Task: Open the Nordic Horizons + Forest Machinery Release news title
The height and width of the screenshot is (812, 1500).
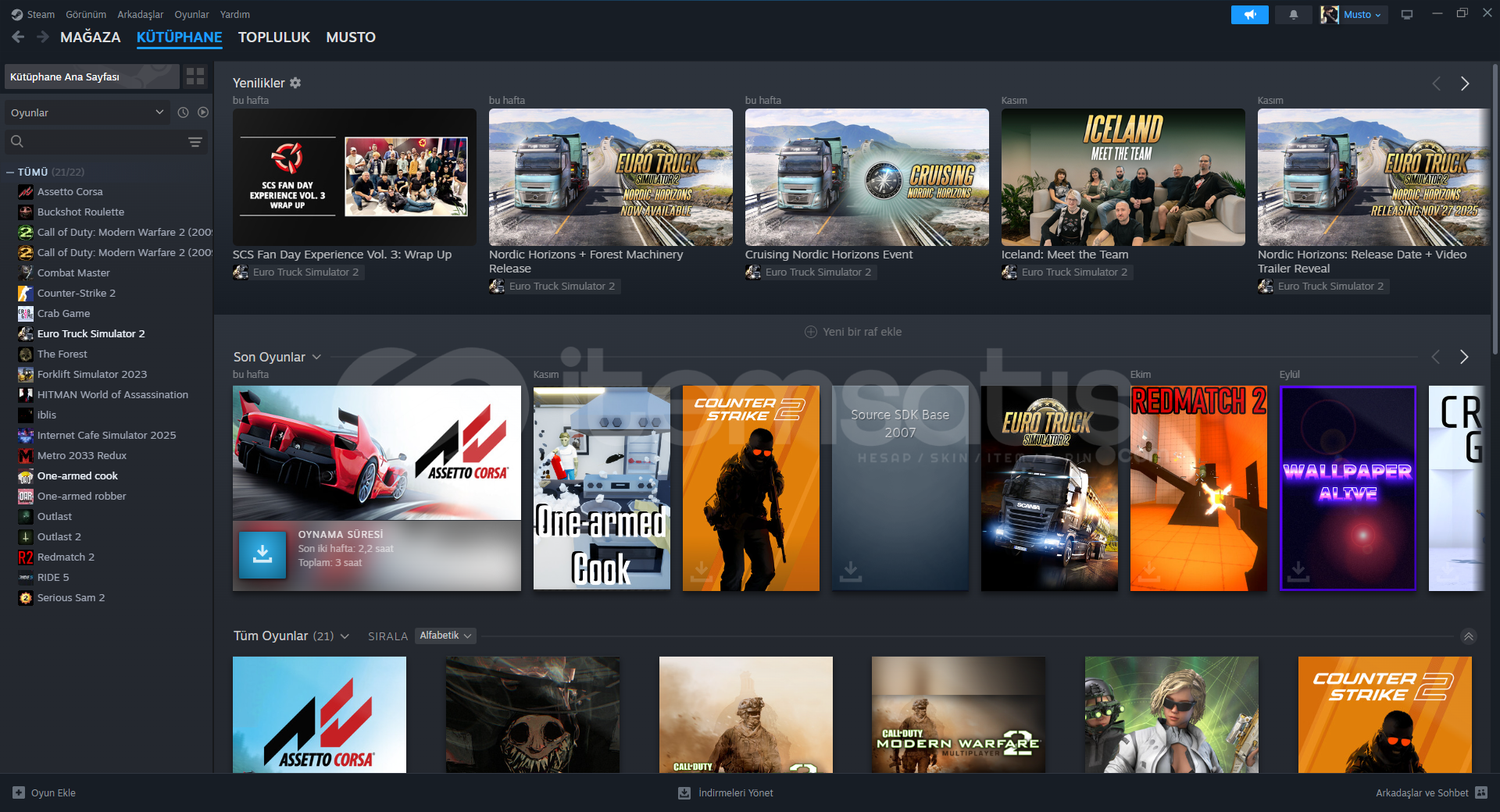Action: 586,262
